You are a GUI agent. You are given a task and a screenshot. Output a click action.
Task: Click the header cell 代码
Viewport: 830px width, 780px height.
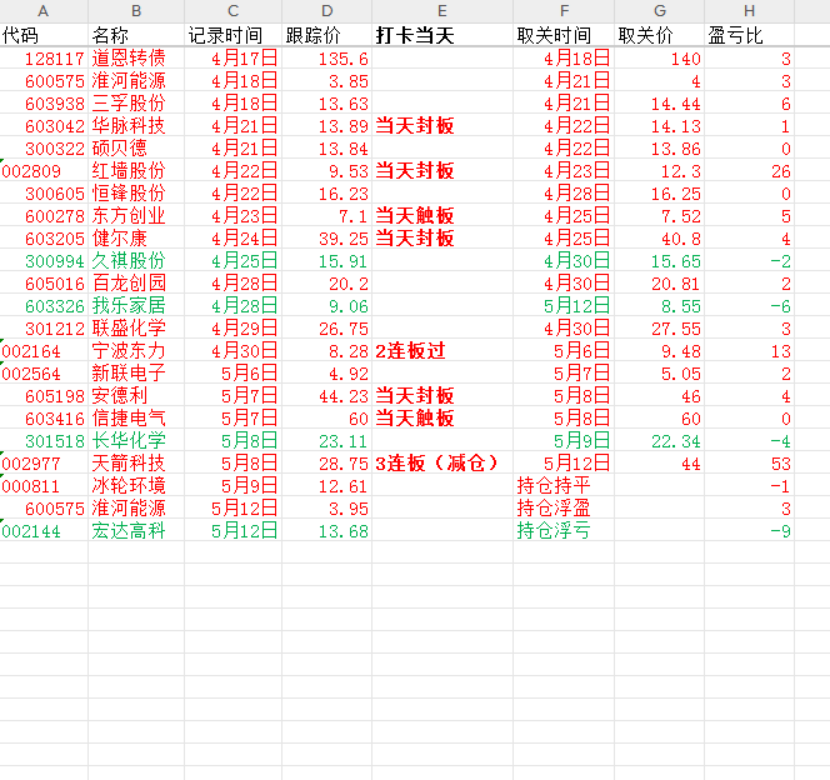coord(44,35)
